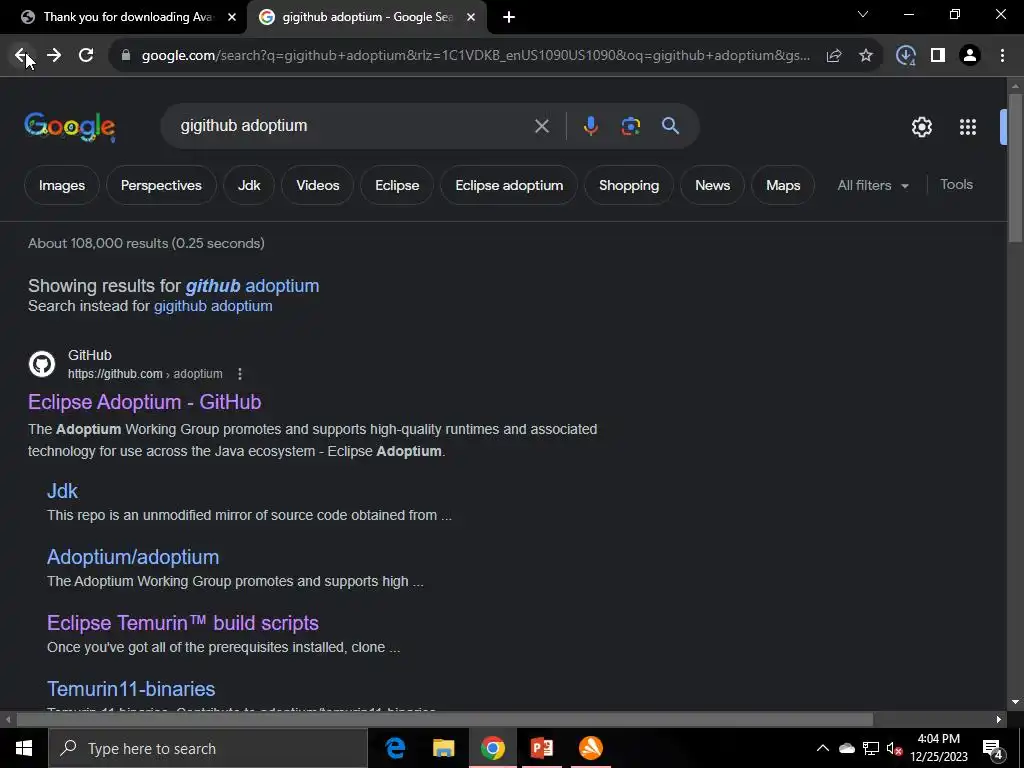The width and height of the screenshot is (1024, 768).
Task: Switch to the Avast download tab
Action: 124,17
